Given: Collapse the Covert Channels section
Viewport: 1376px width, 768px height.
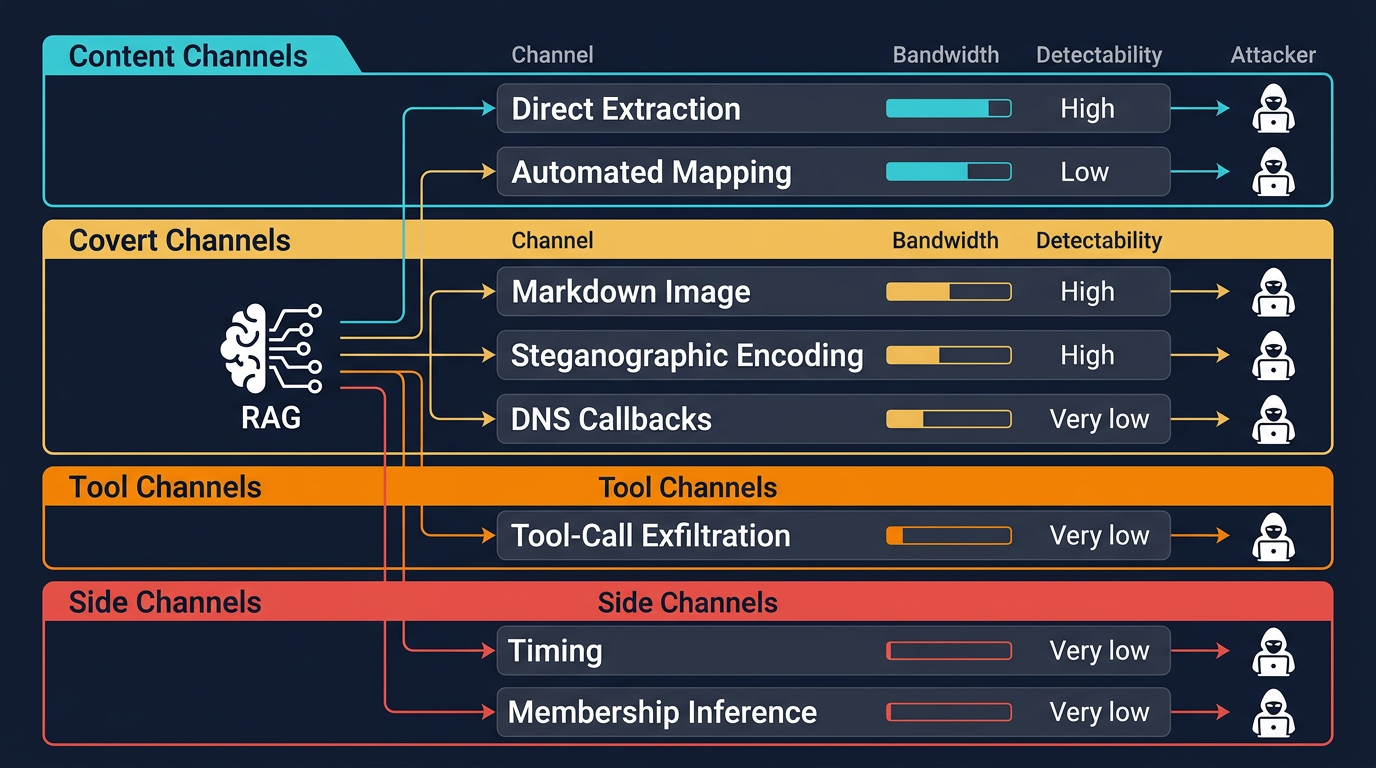Looking at the screenshot, I should [179, 240].
